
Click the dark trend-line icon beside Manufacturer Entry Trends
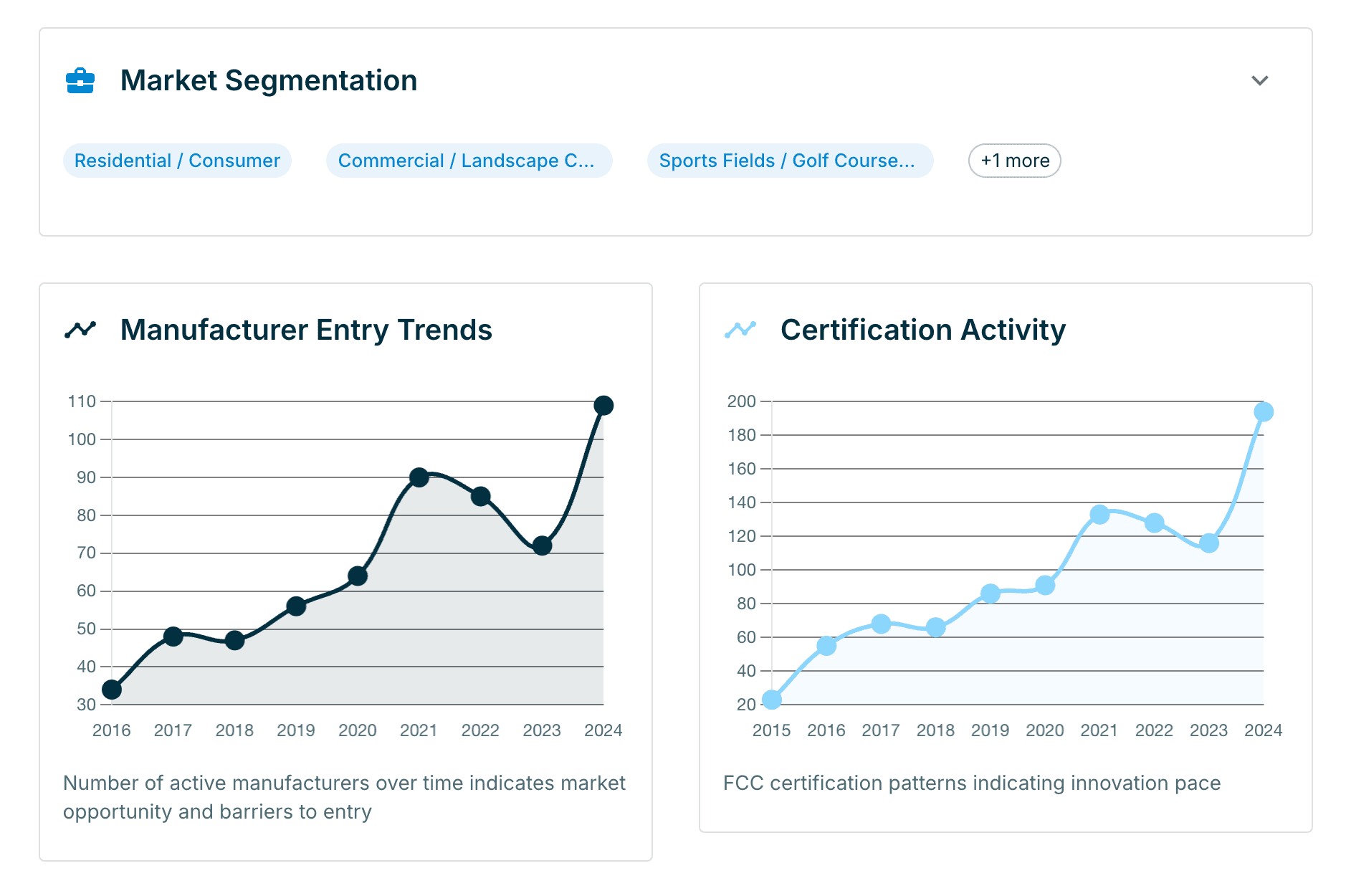pyautogui.click(x=80, y=330)
